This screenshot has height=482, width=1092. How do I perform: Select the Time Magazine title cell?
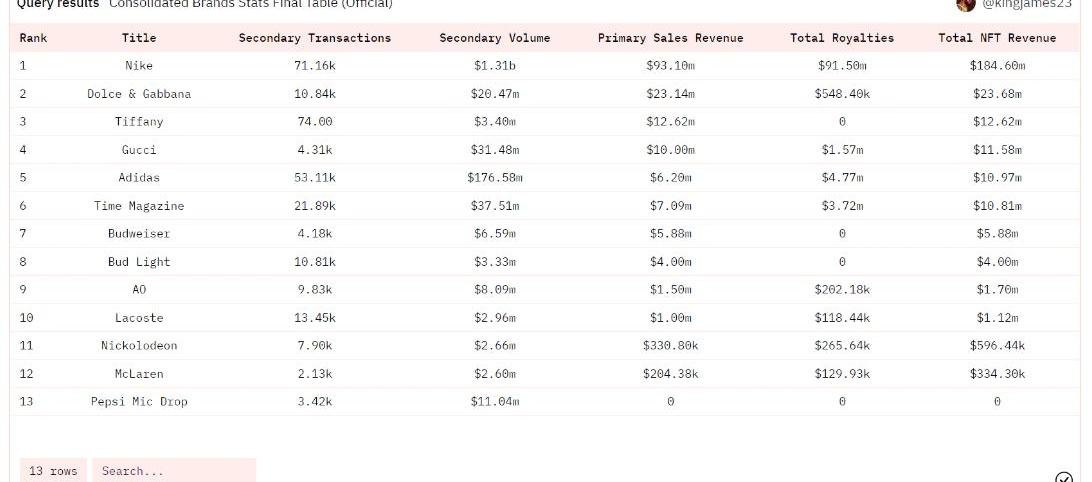click(139, 205)
